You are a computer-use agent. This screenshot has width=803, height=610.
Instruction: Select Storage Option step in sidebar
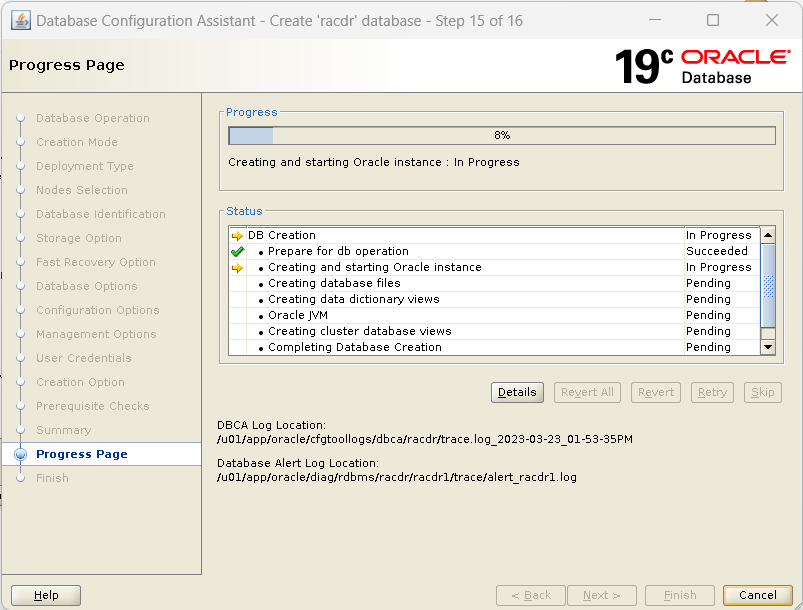(79, 238)
